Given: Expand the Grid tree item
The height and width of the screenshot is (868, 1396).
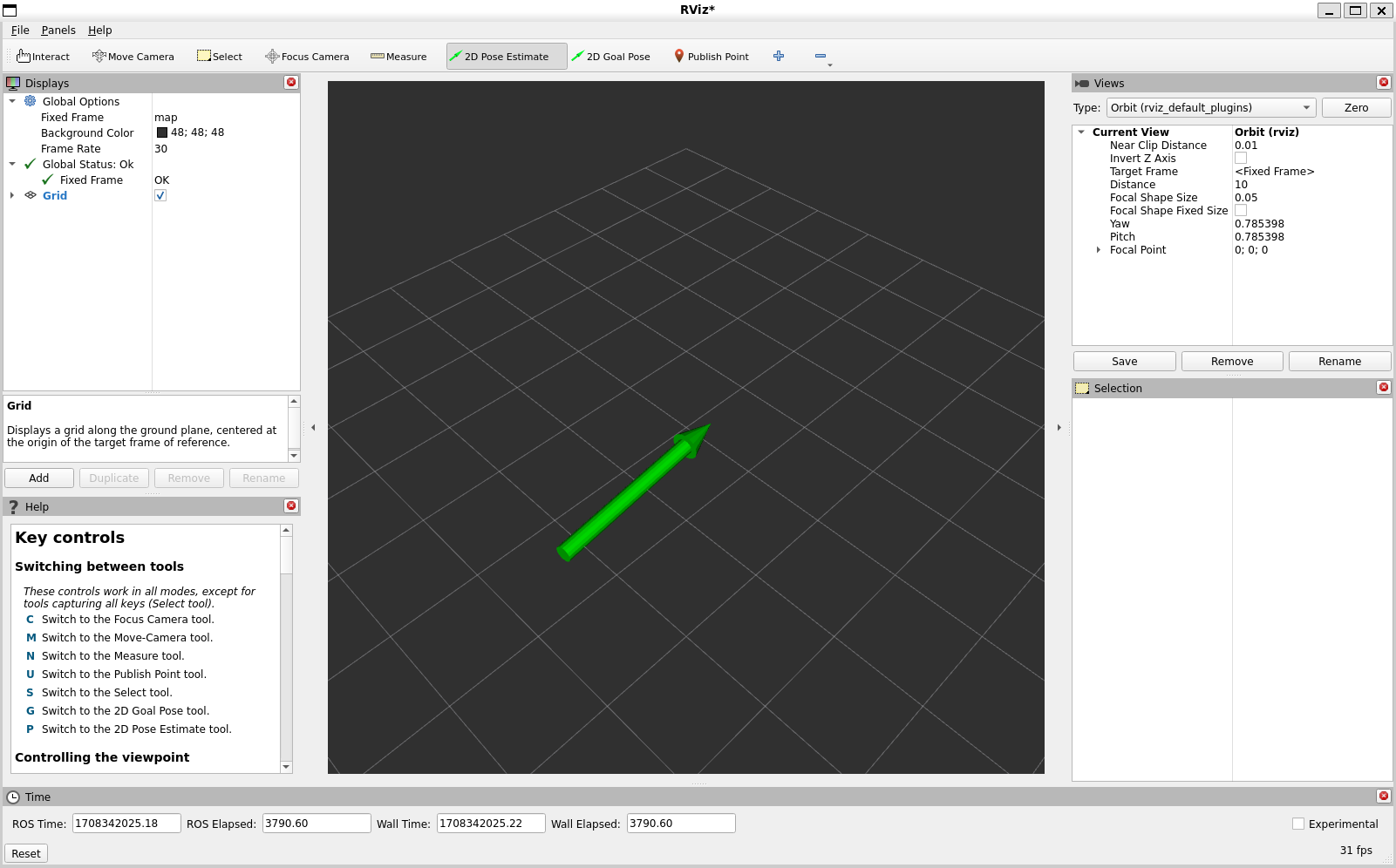Looking at the screenshot, I should pos(12,196).
